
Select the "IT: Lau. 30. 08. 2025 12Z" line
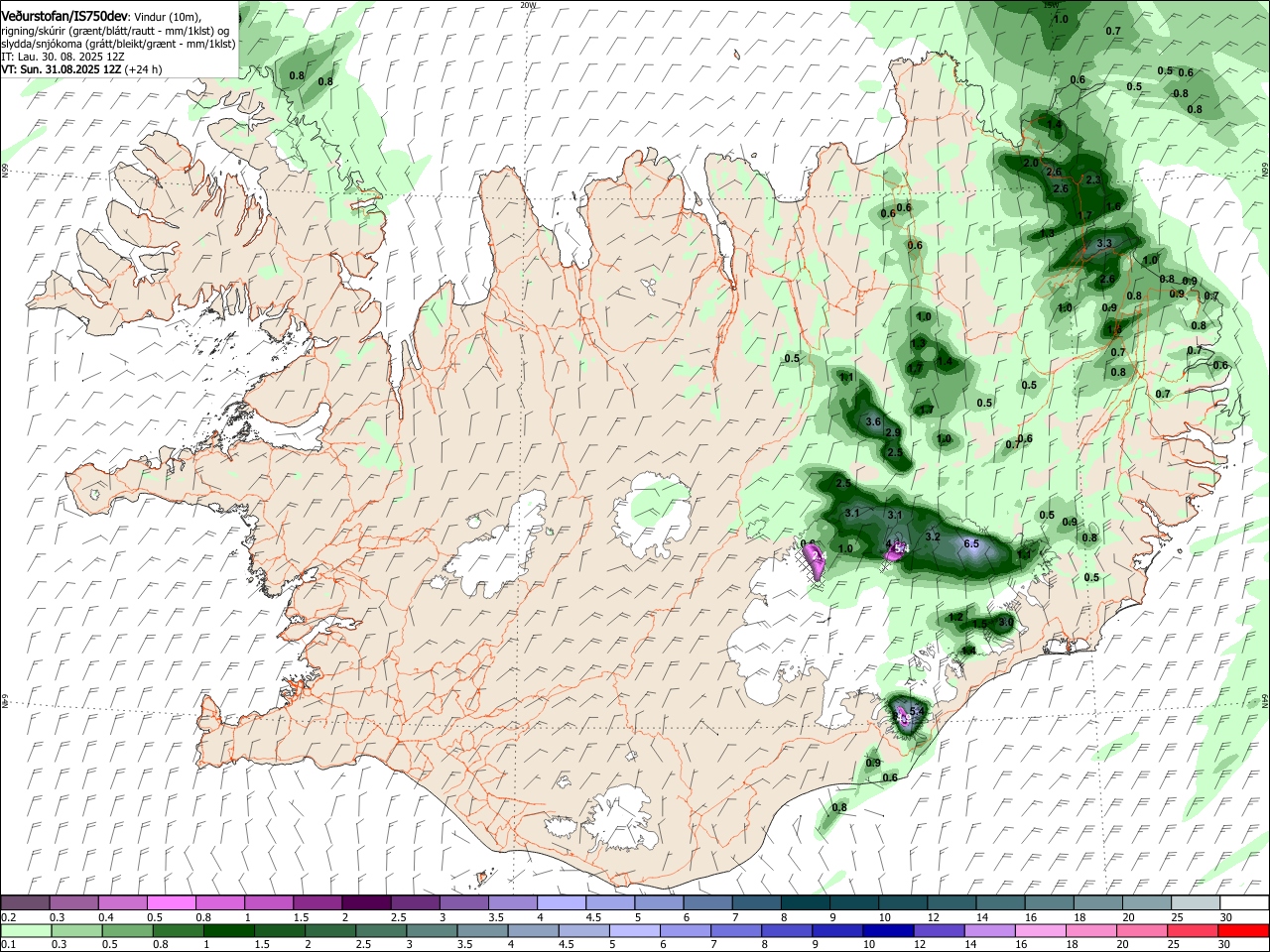pyautogui.click(x=63, y=57)
